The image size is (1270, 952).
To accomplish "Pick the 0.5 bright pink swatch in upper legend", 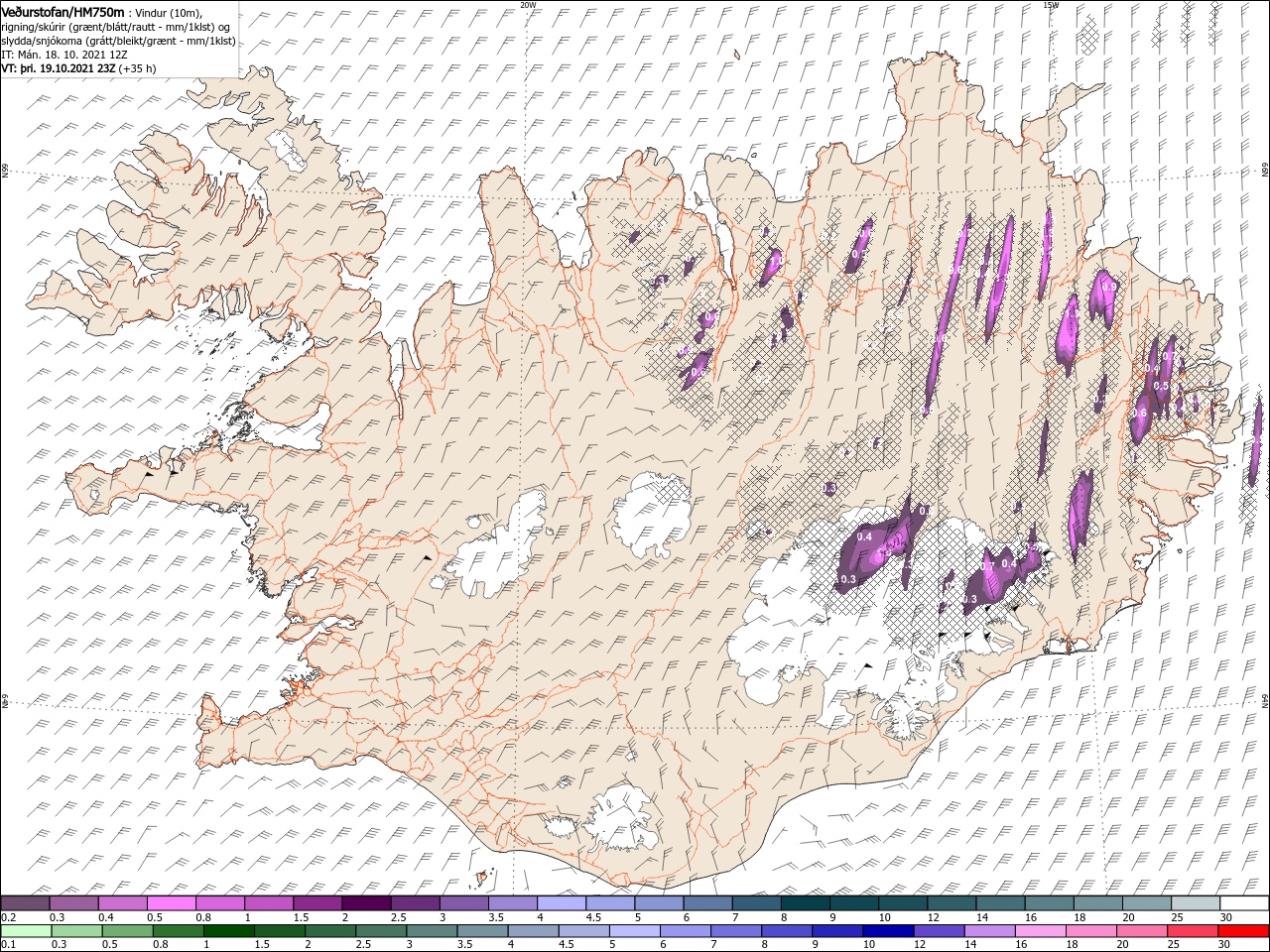I will tap(172, 903).
